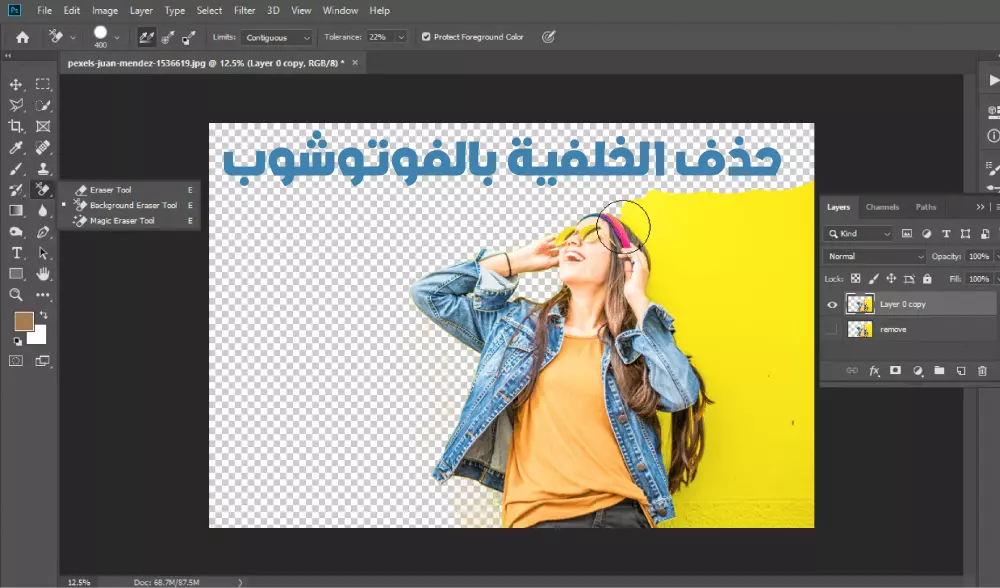The width and height of the screenshot is (1000, 588).
Task: Create a new layer
Action: point(961,371)
